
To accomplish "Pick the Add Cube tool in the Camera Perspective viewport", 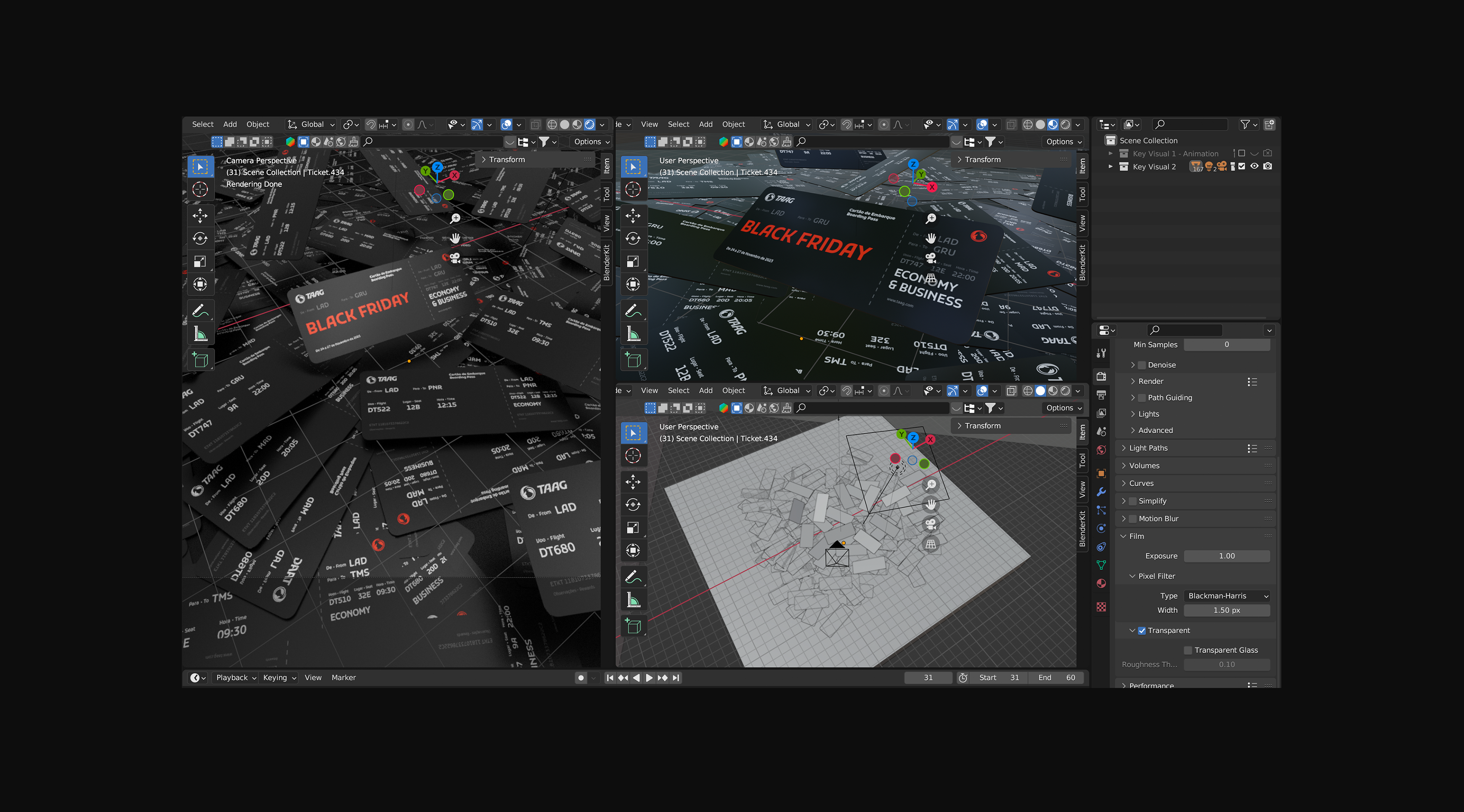I will click(200, 360).
